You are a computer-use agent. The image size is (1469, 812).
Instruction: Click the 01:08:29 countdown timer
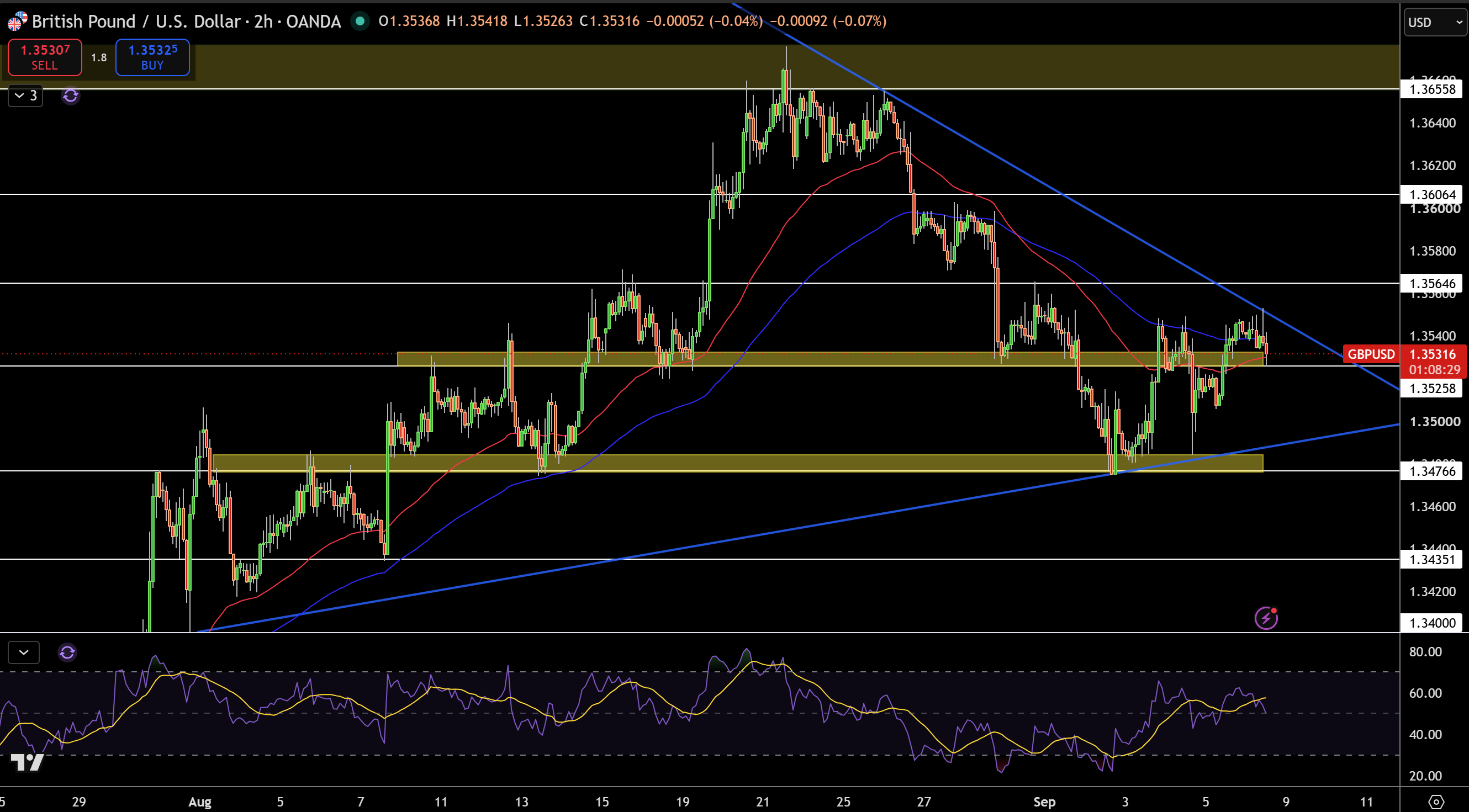(1434, 370)
